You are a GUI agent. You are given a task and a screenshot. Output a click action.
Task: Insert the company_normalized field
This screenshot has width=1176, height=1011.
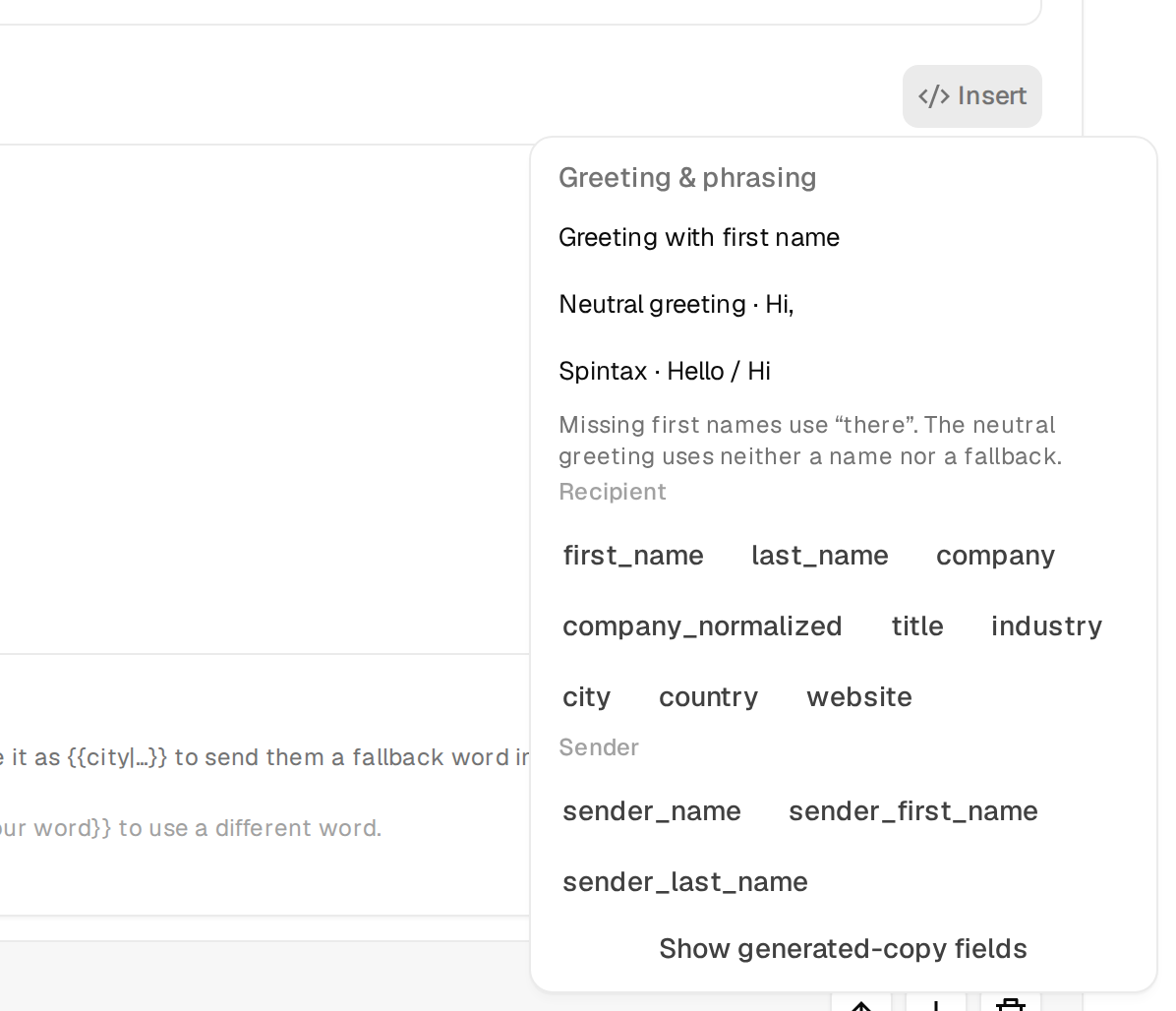(702, 626)
